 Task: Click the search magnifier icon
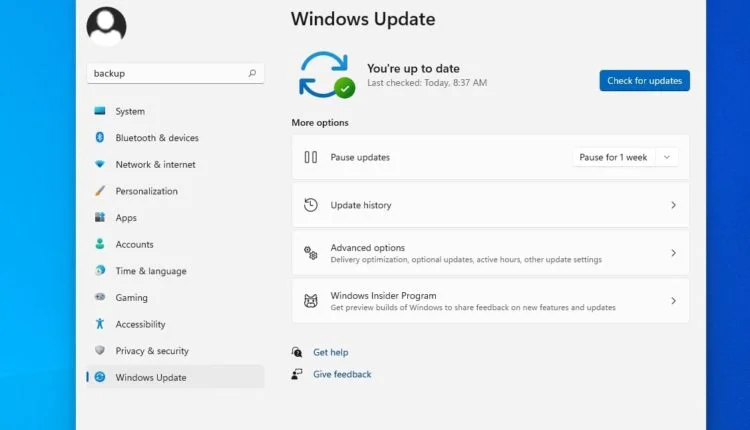tap(252, 73)
